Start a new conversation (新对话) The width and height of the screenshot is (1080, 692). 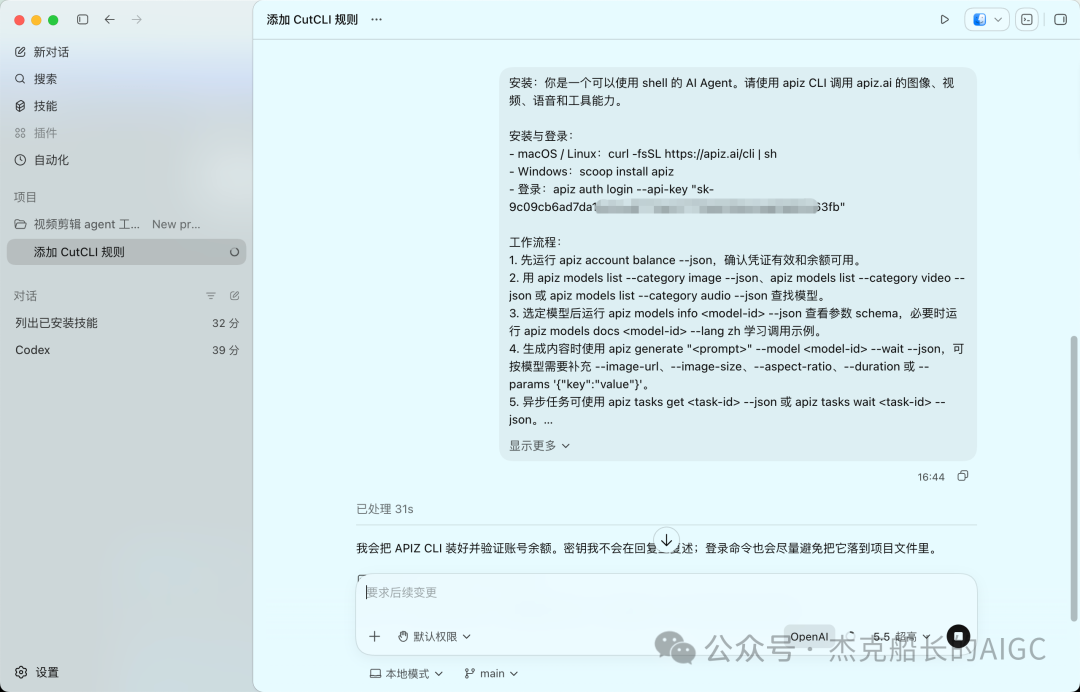pyautogui.click(x=41, y=52)
